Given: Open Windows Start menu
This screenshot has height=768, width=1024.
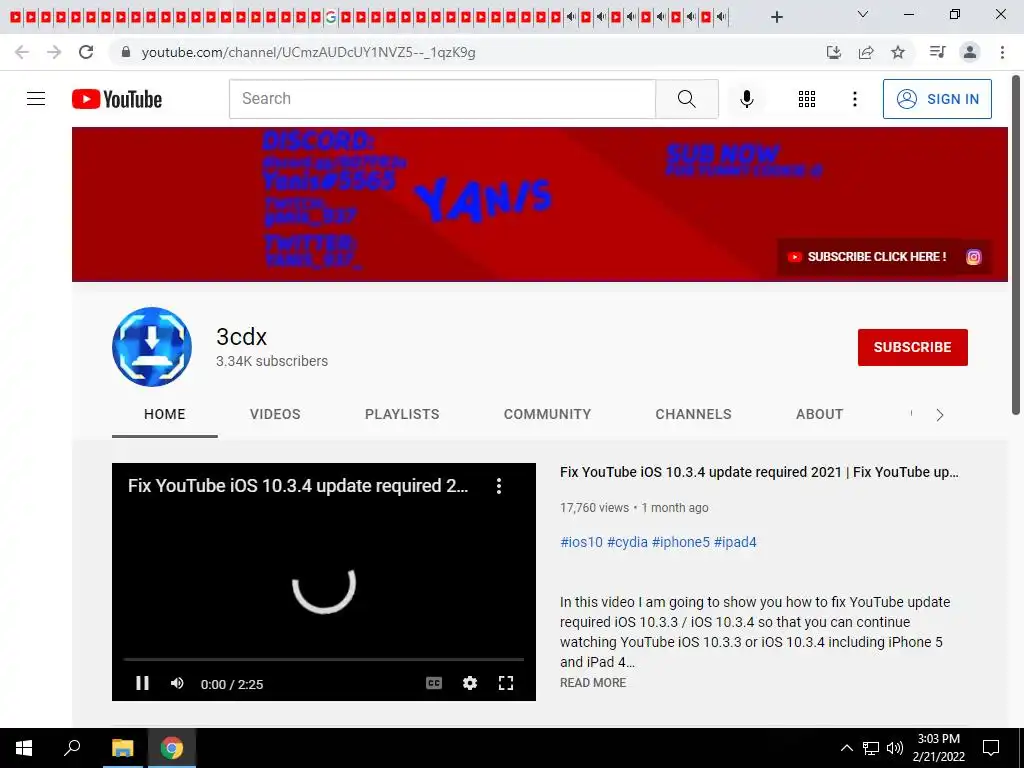Looking at the screenshot, I should click(x=24, y=748).
